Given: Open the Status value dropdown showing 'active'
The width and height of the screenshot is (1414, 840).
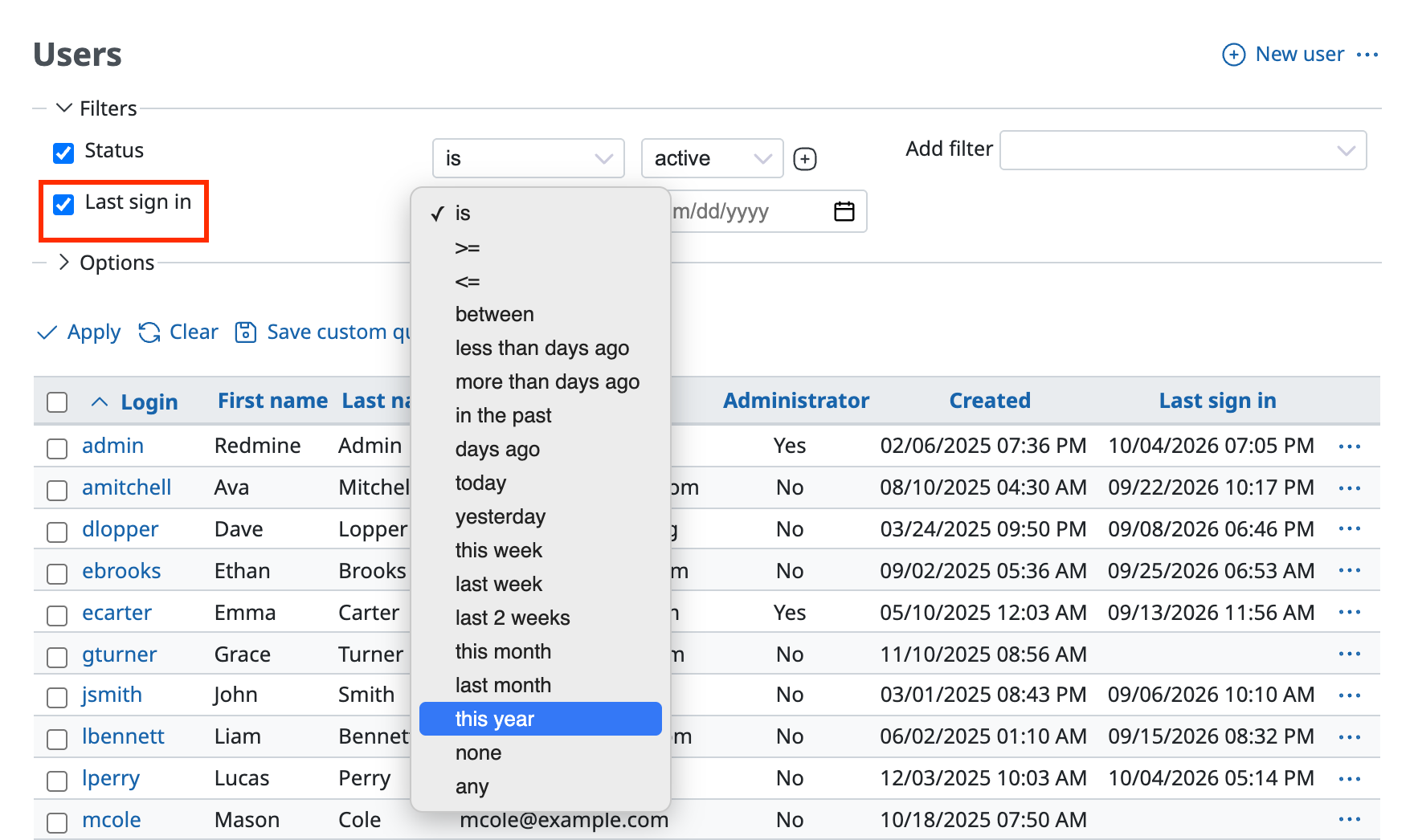Looking at the screenshot, I should [x=712, y=158].
